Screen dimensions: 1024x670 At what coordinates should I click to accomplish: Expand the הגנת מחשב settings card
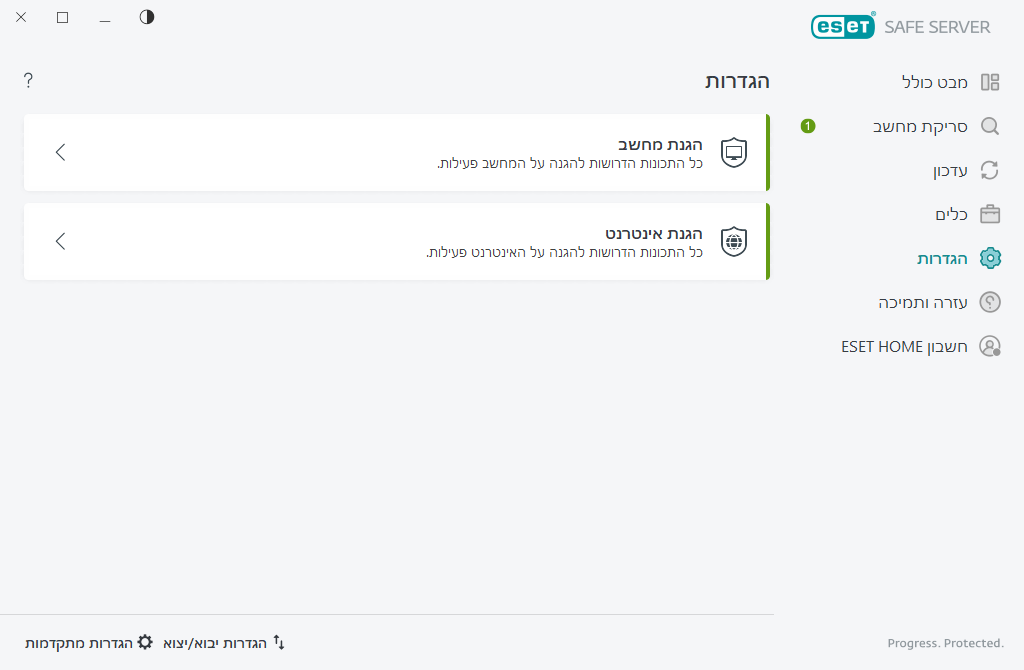tap(61, 152)
